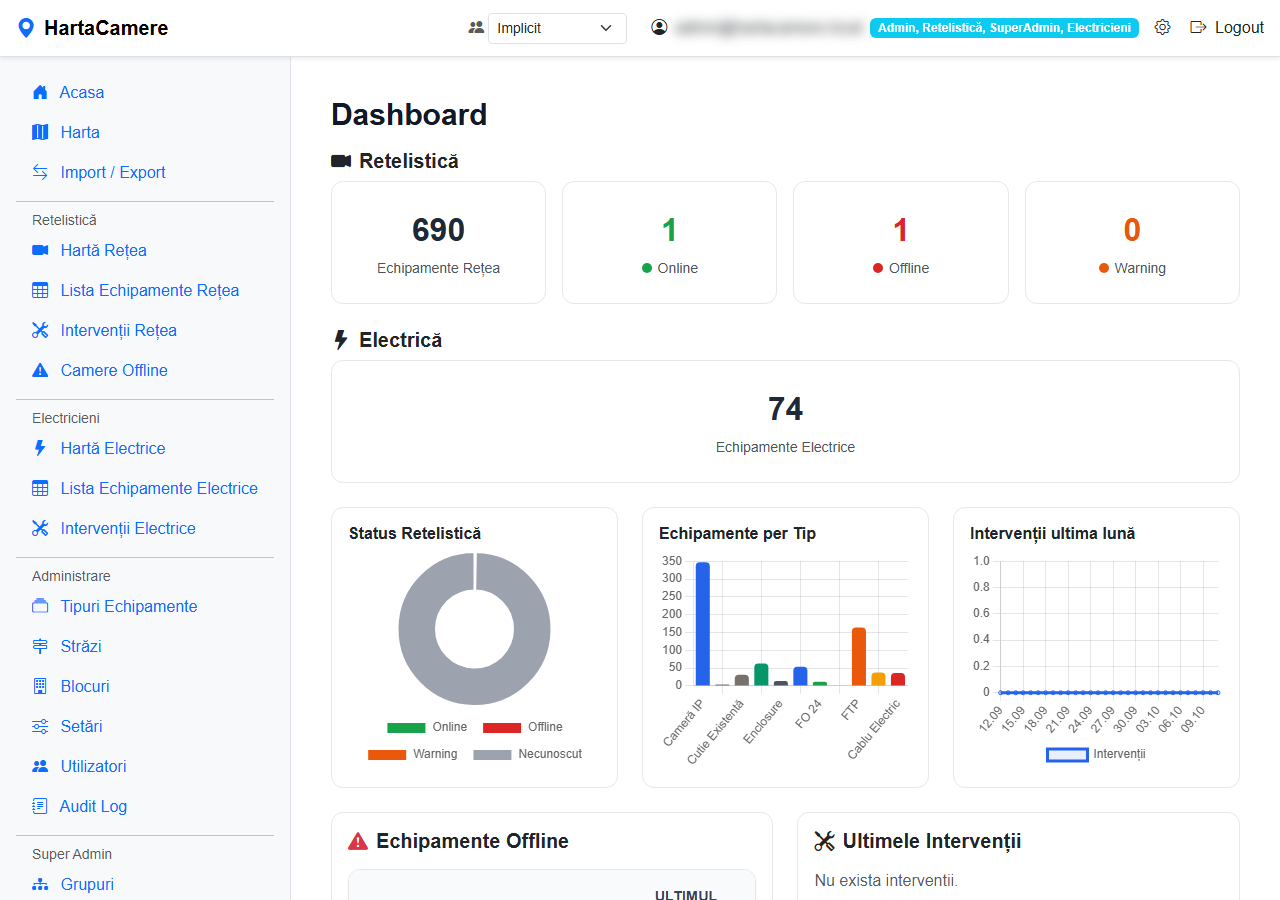Click the Străzi signpost icon
The height and width of the screenshot is (900, 1280).
(40, 646)
